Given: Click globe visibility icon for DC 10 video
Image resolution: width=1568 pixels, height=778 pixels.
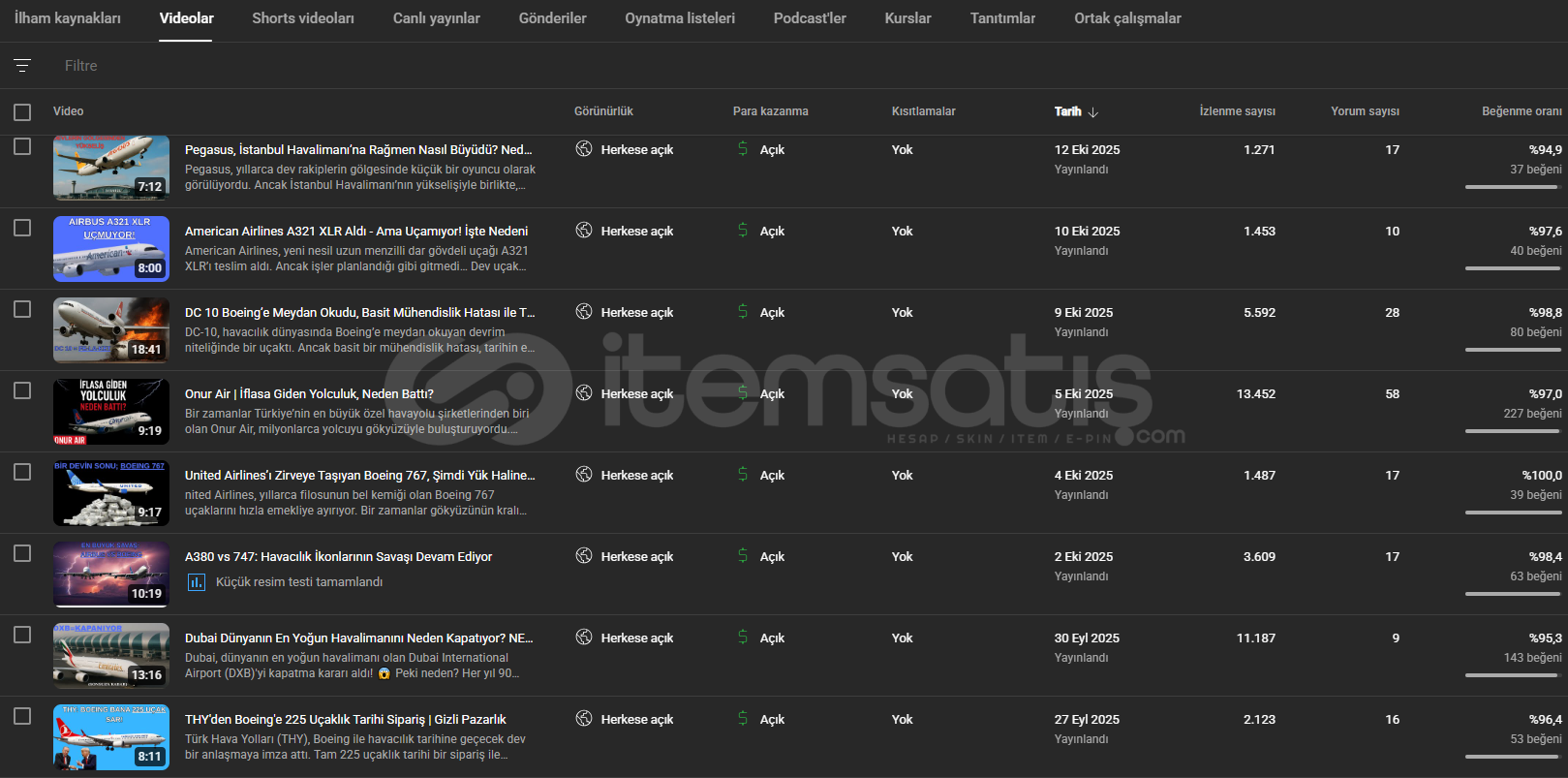Looking at the screenshot, I should pyautogui.click(x=584, y=311).
